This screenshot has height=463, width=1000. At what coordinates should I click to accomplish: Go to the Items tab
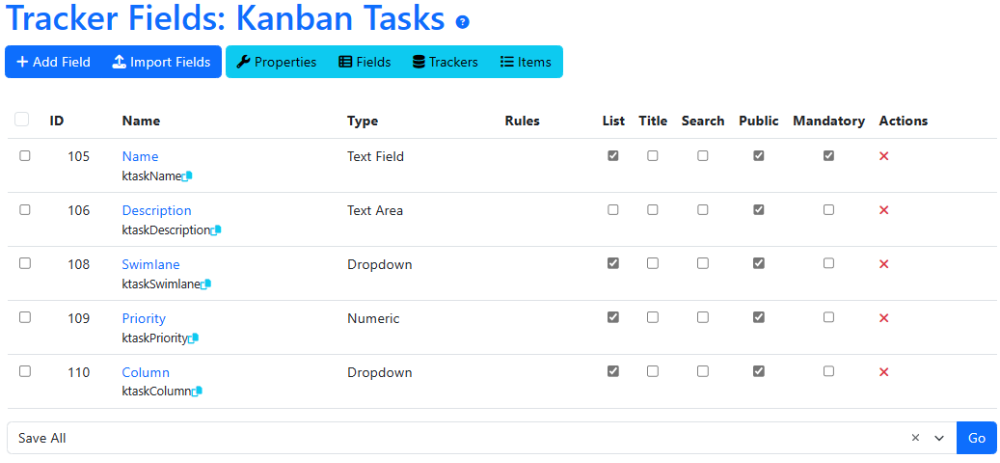[525, 62]
